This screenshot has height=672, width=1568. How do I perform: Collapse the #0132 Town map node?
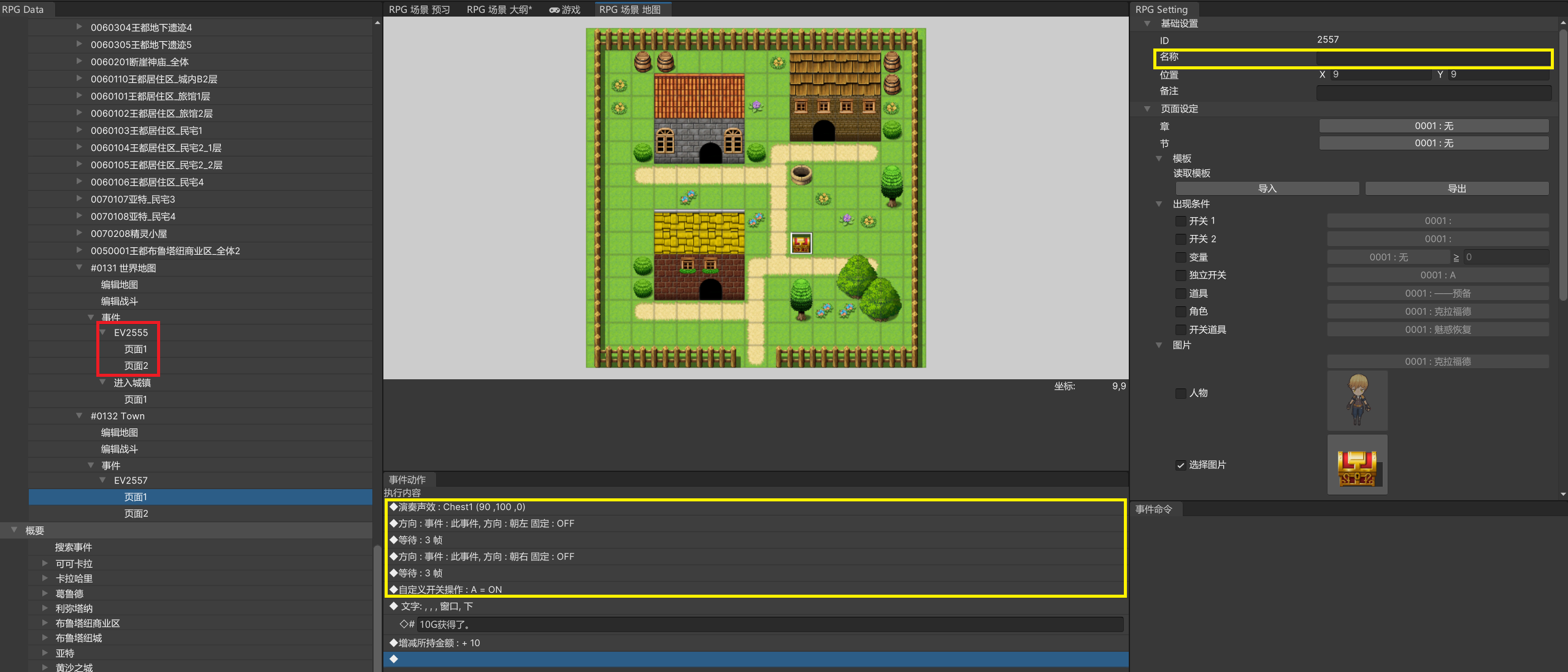(x=79, y=415)
